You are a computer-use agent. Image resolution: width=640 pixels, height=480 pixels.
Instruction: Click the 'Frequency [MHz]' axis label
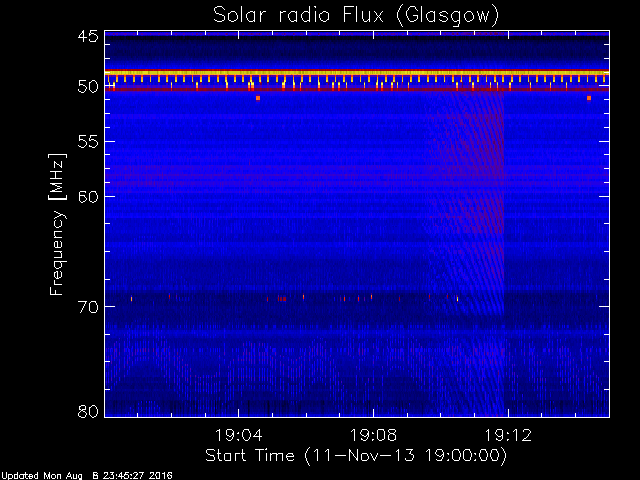coord(57,224)
